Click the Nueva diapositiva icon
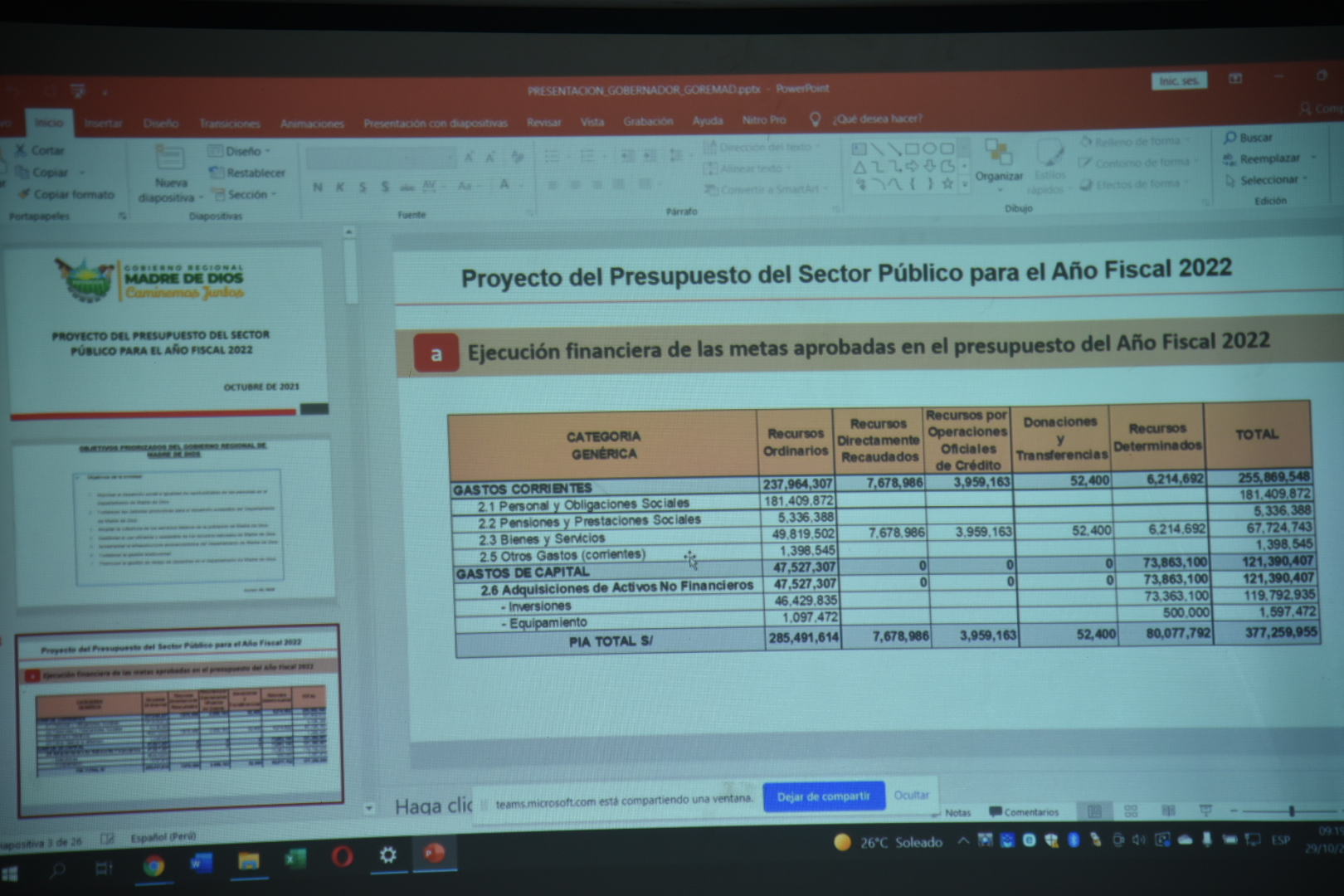This screenshot has height=896, width=1344. 170,158
